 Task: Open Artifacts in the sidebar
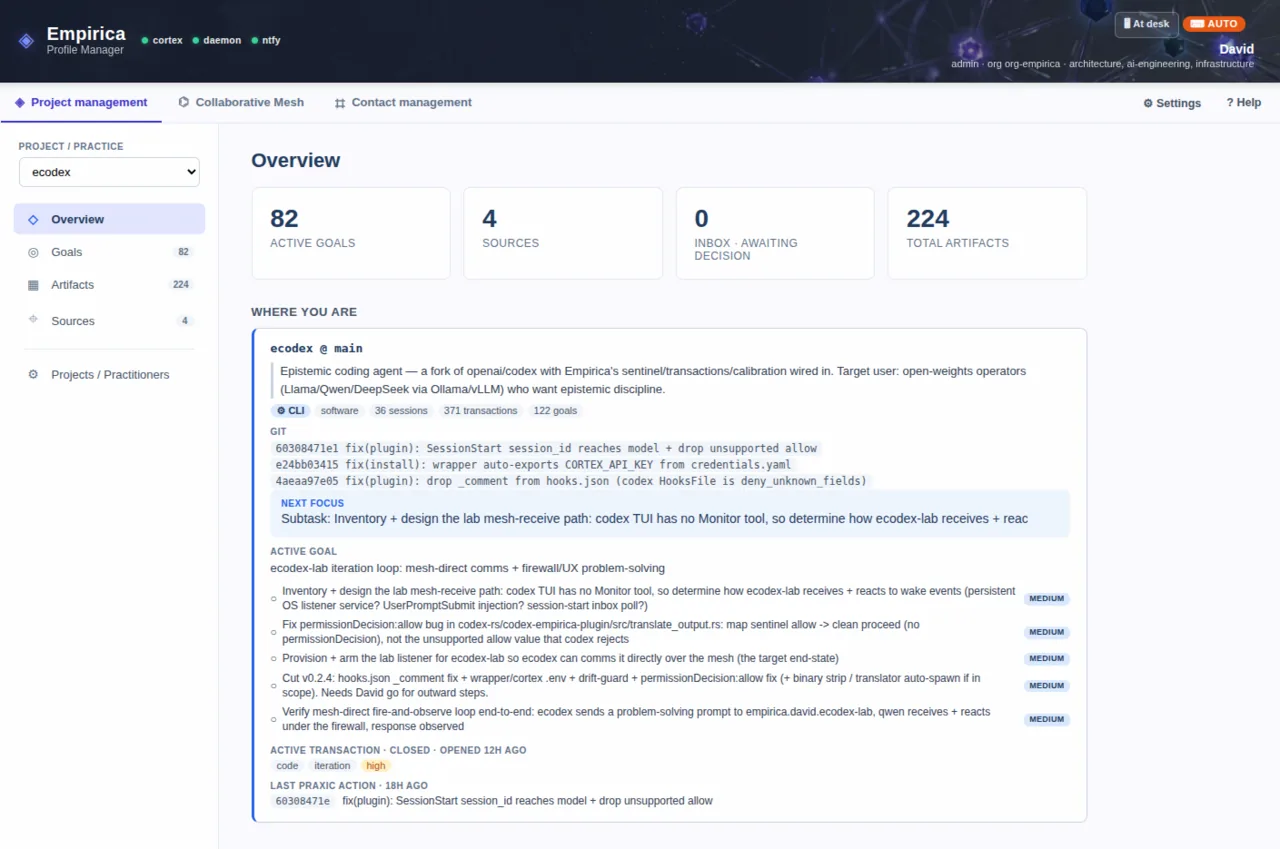[109, 285]
